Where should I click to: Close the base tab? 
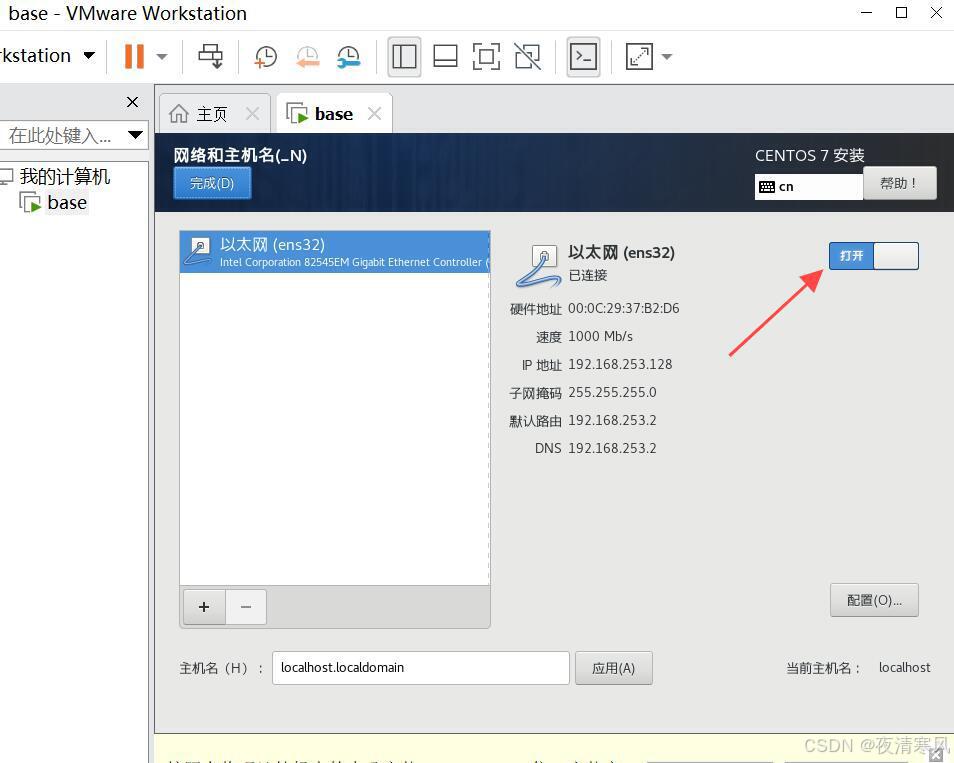coord(375,114)
